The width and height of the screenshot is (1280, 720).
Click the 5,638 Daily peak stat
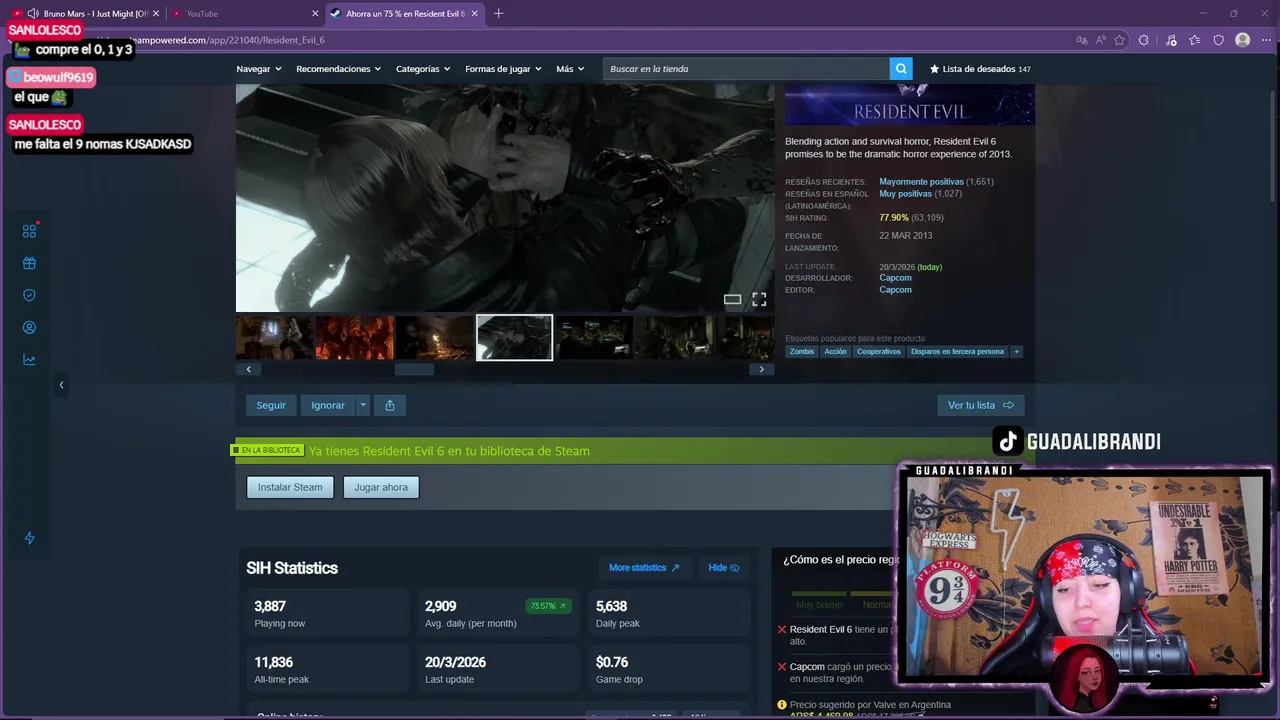tap(671, 613)
